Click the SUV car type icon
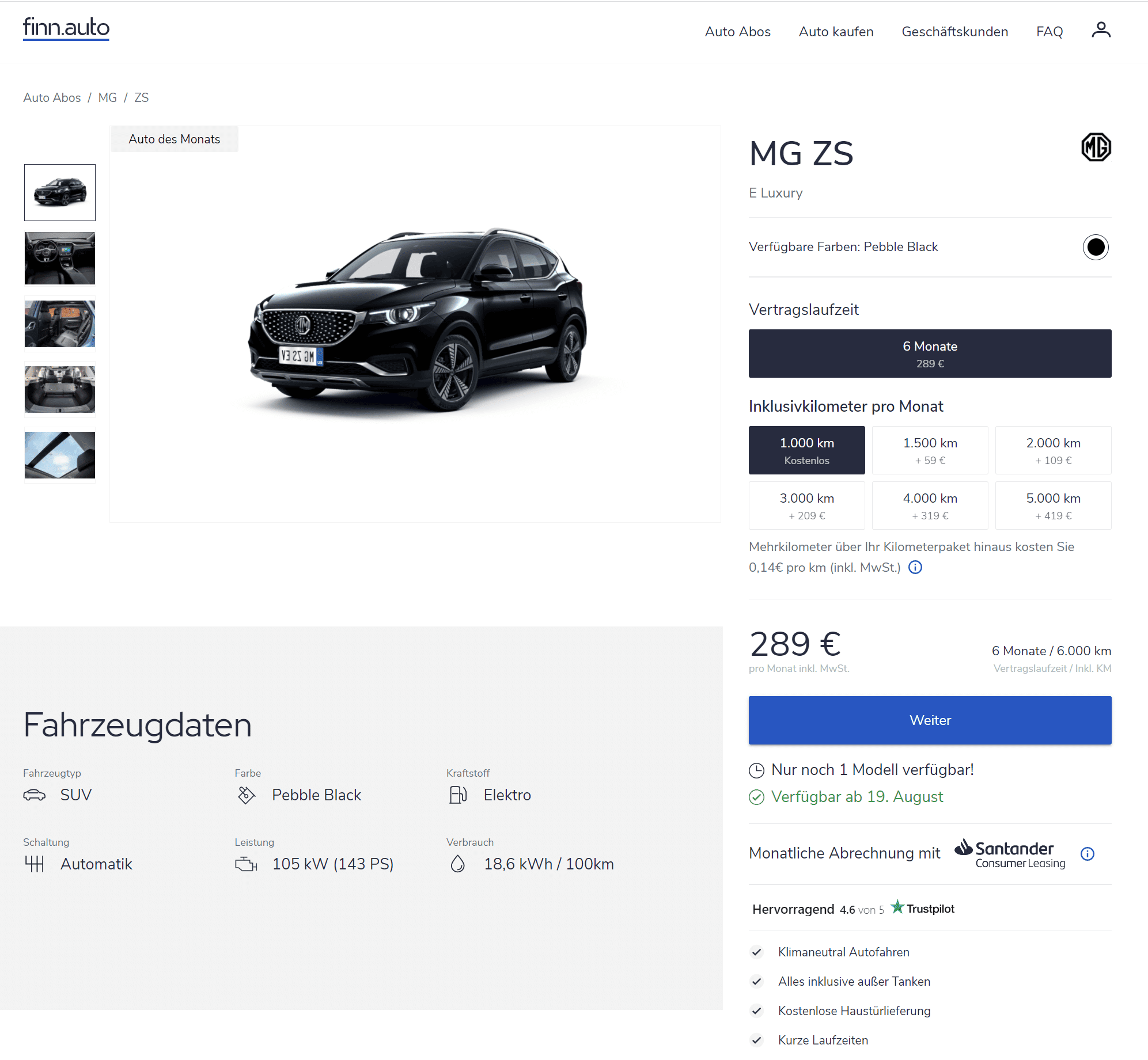Image resolution: width=1148 pixels, height=1060 pixels. click(x=34, y=795)
